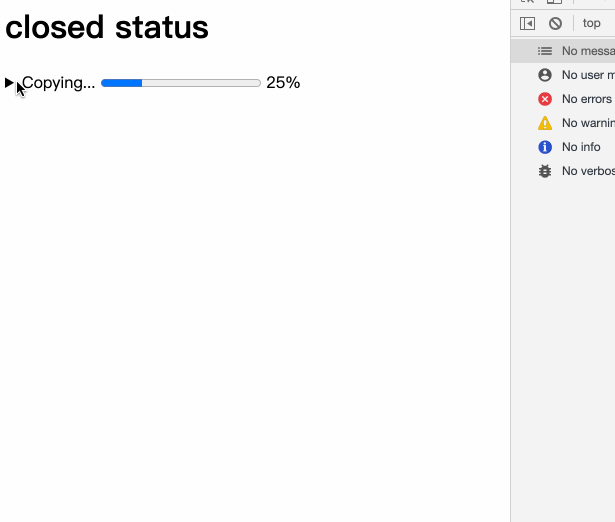Viewport: 615px width, 522px height.
Task: Filter by the No errors label
Action: 586,99
